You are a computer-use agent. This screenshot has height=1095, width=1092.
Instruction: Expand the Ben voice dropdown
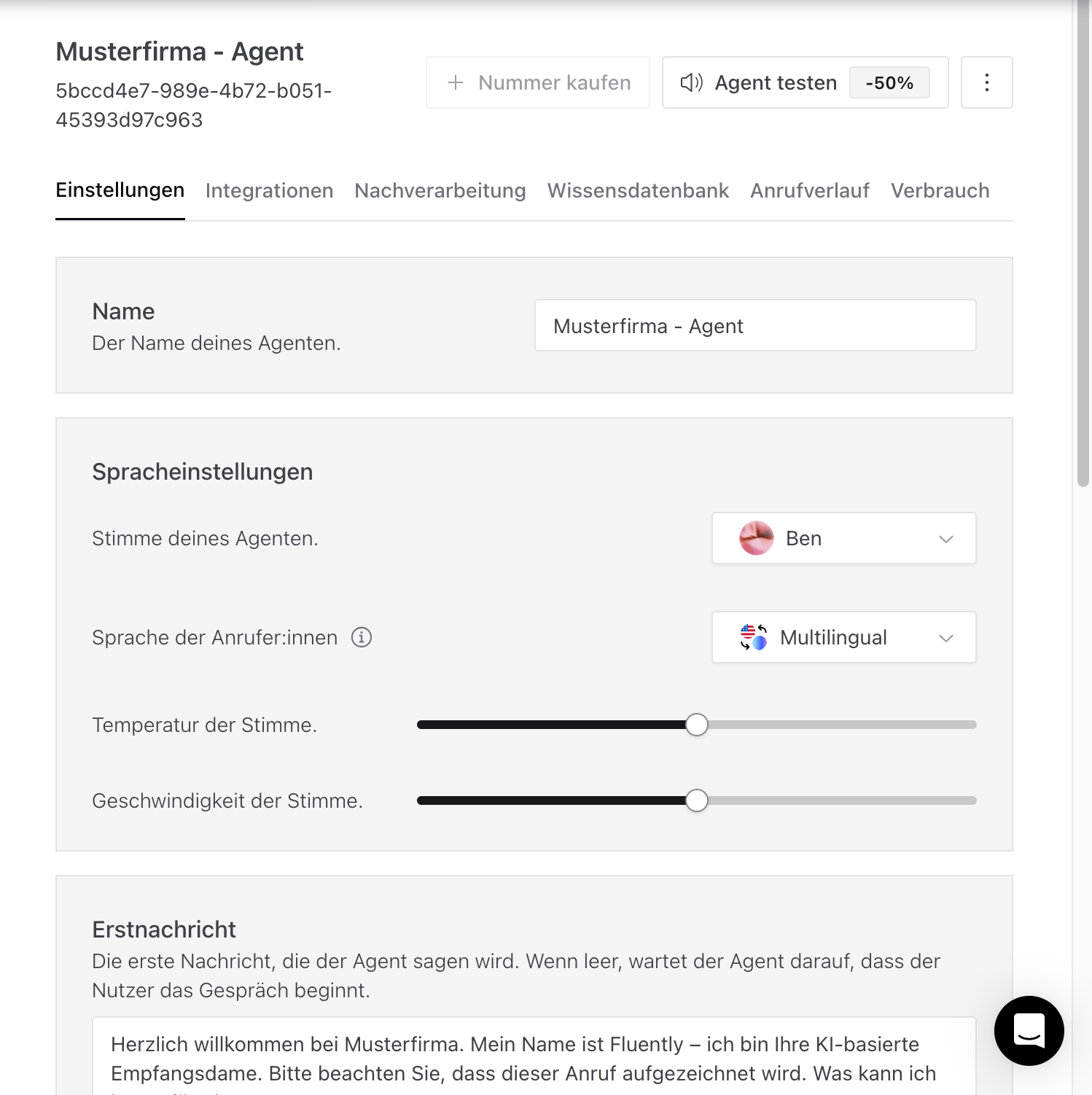click(844, 538)
